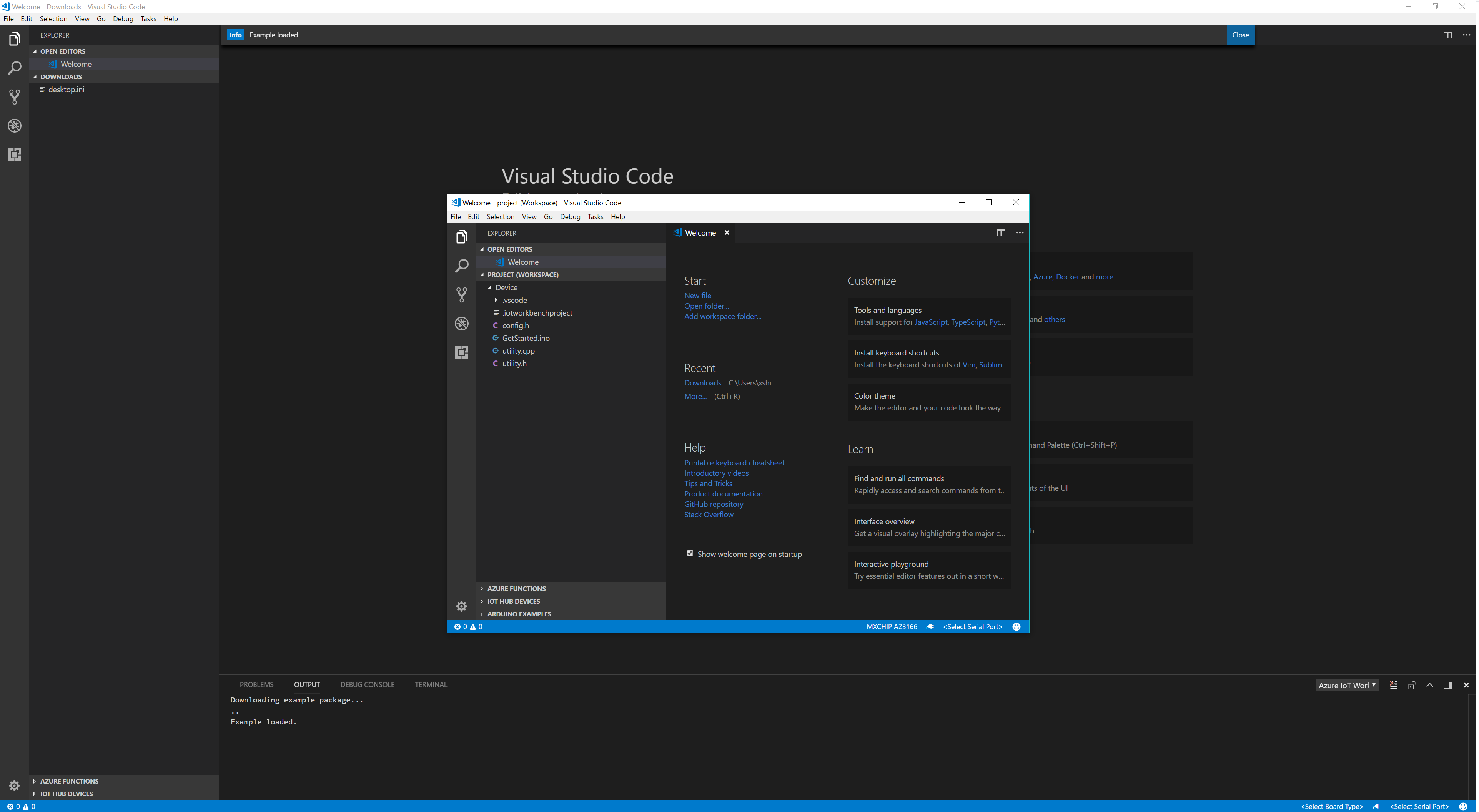Close the Example loaded info notification

pyautogui.click(x=1240, y=35)
